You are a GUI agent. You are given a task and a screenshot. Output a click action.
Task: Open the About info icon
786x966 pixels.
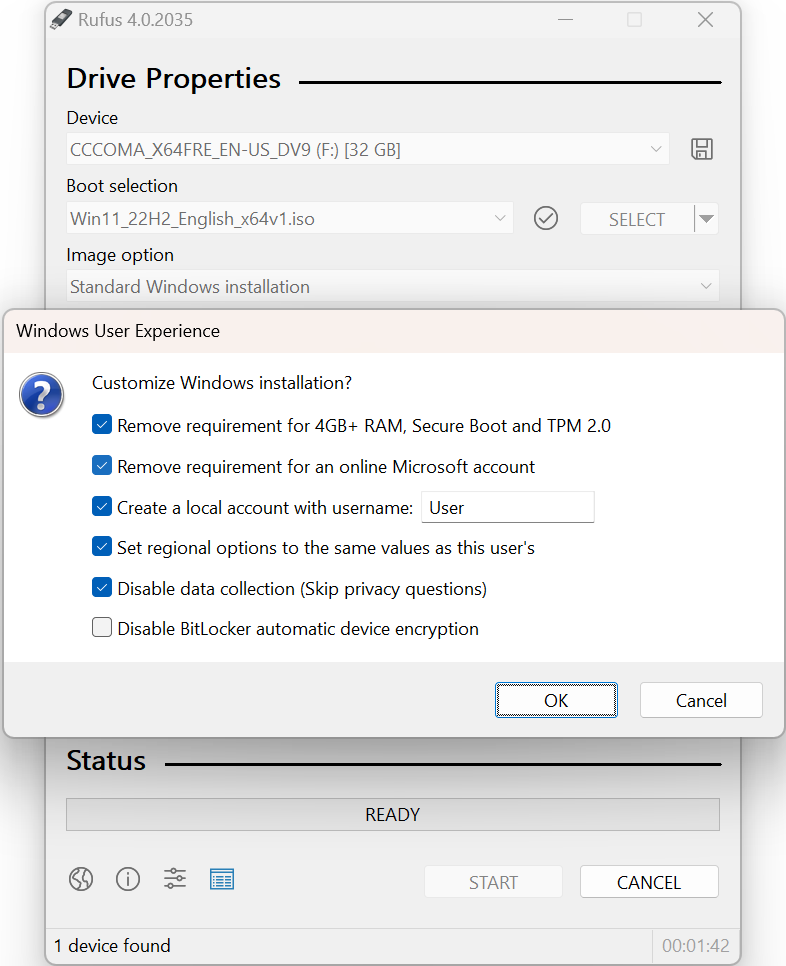128,879
